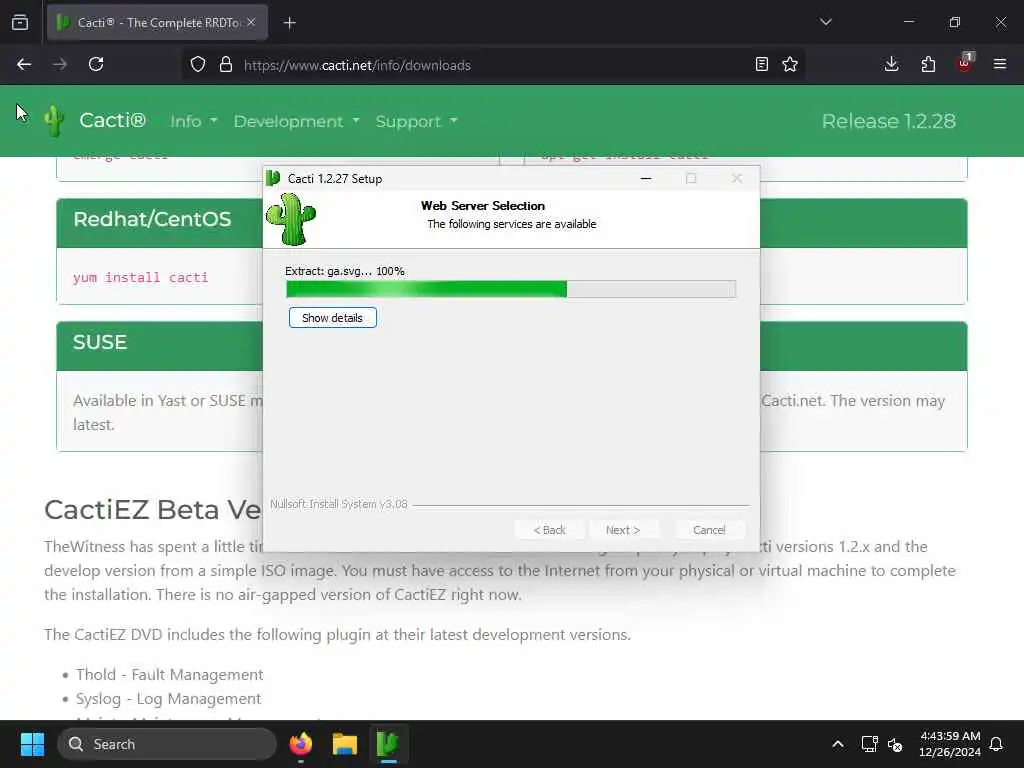This screenshot has width=1024, height=768.
Task: Focus Cacti installer taskbar icon
Action: click(x=388, y=744)
